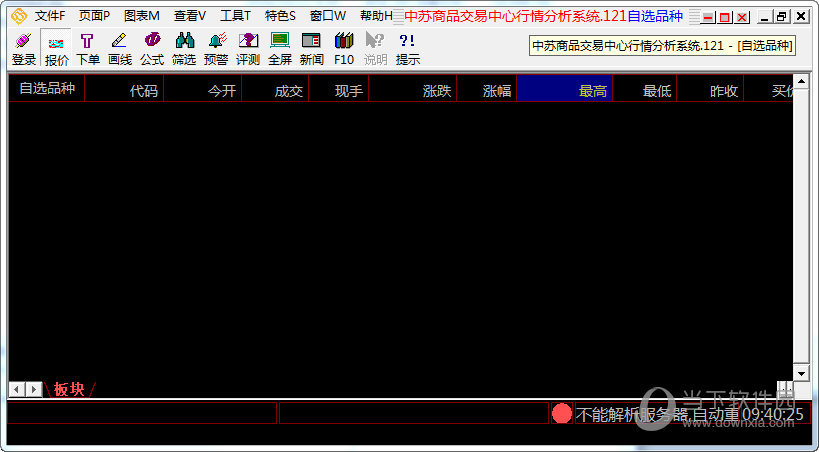The image size is (819, 452).
Task: Open the 特色S menu
Action: (x=280, y=16)
